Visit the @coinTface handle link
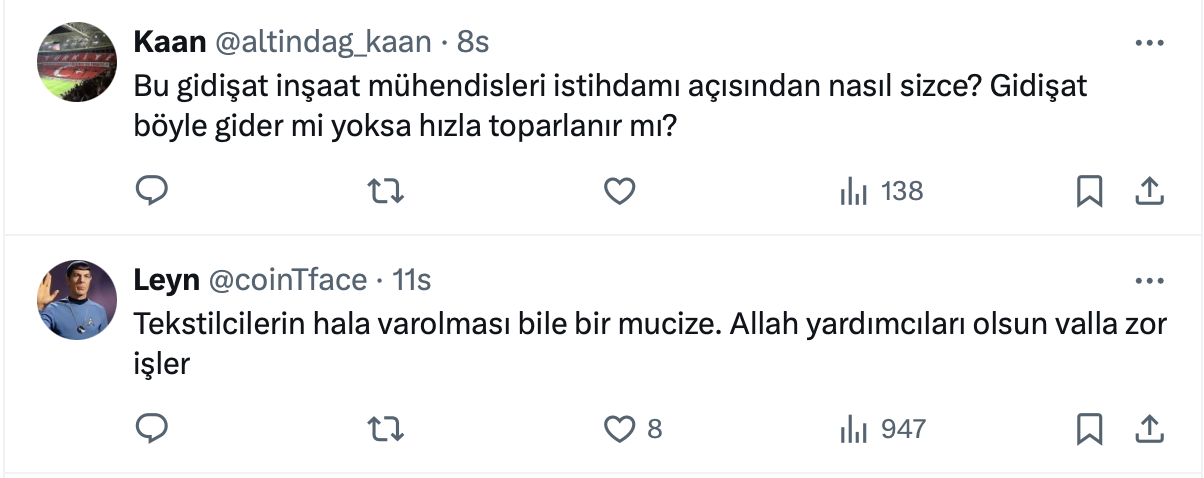The width and height of the screenshot is (1204, 478). 286,280
